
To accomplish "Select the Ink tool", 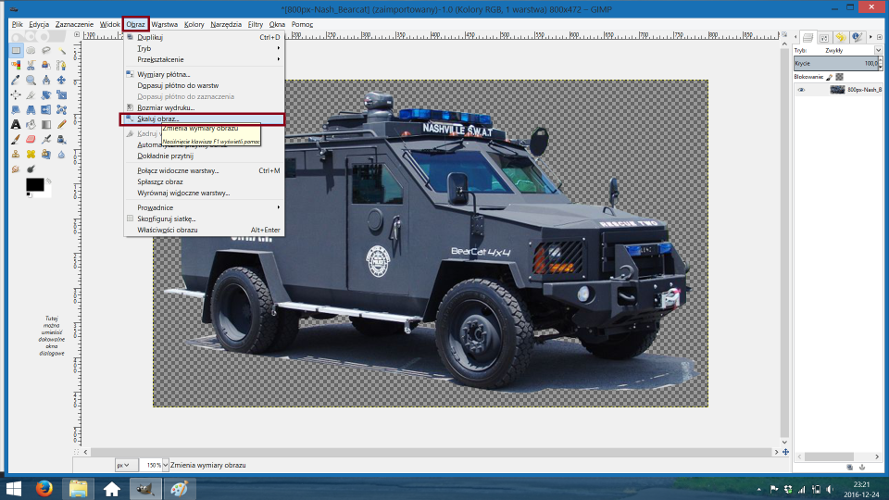I will [62, 139].
